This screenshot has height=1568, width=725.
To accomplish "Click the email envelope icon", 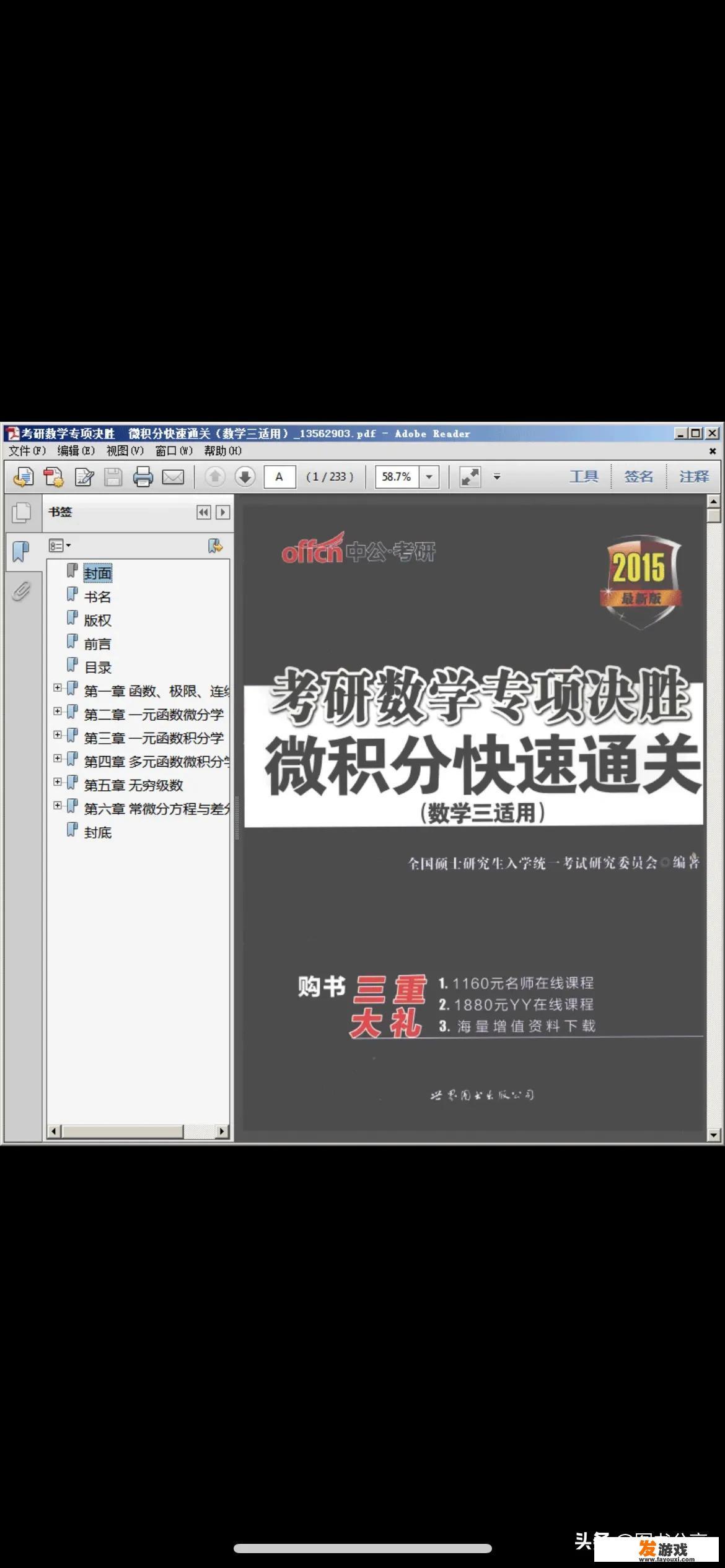I will [173, 477].
